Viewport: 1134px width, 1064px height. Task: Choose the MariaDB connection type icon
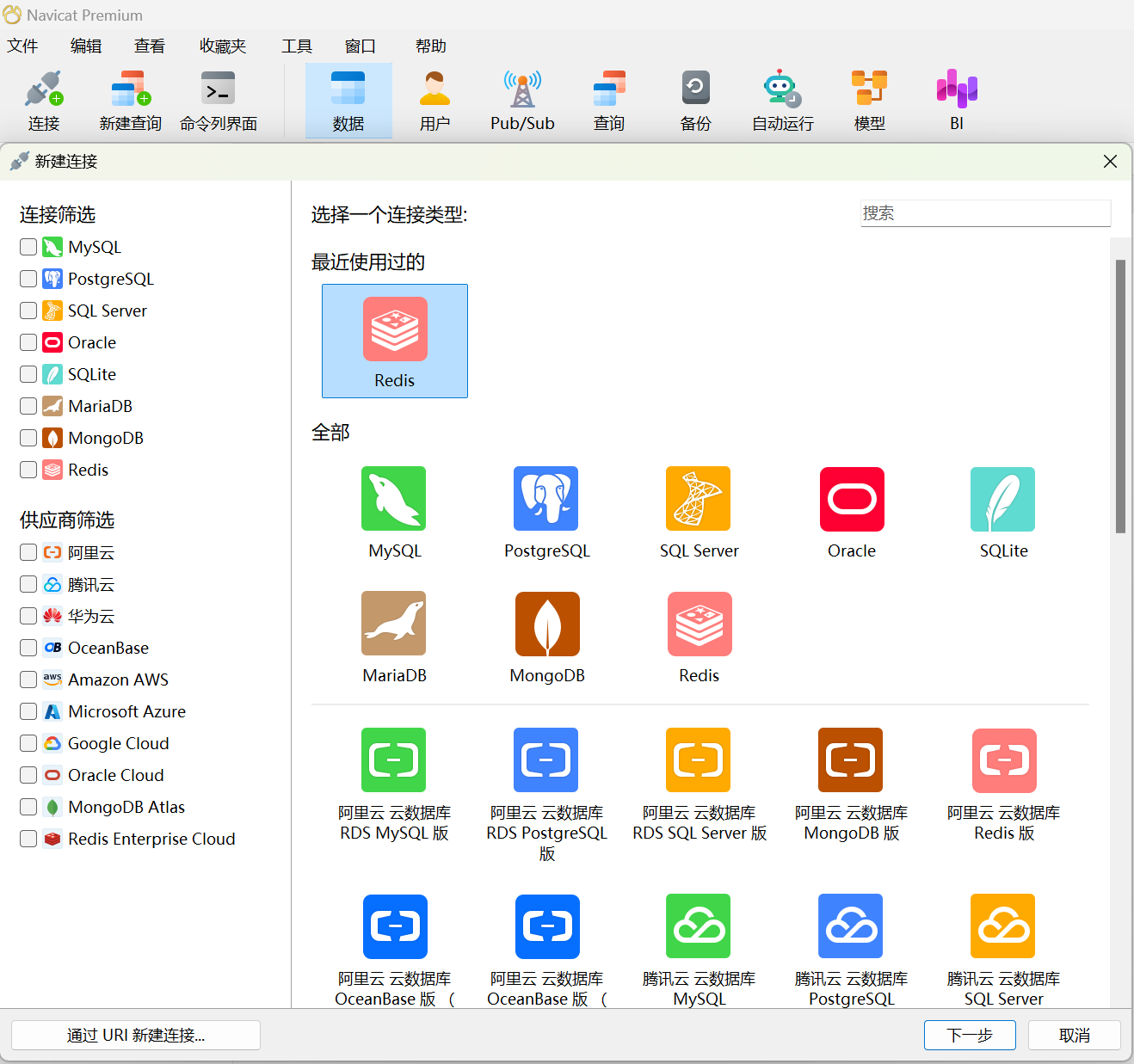394,623
